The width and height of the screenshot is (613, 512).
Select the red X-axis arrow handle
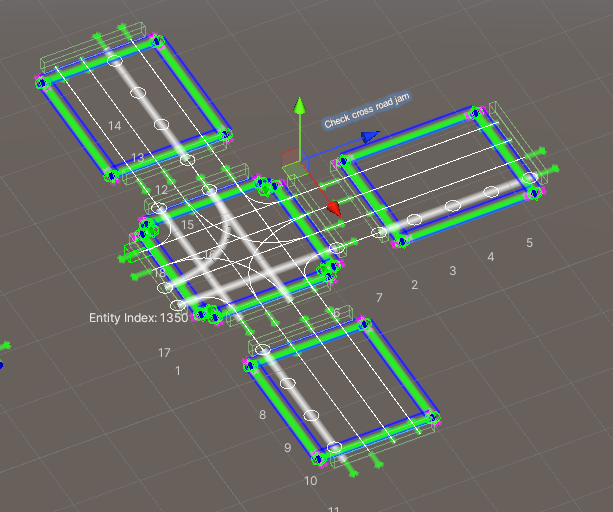(x=334, y=209)
